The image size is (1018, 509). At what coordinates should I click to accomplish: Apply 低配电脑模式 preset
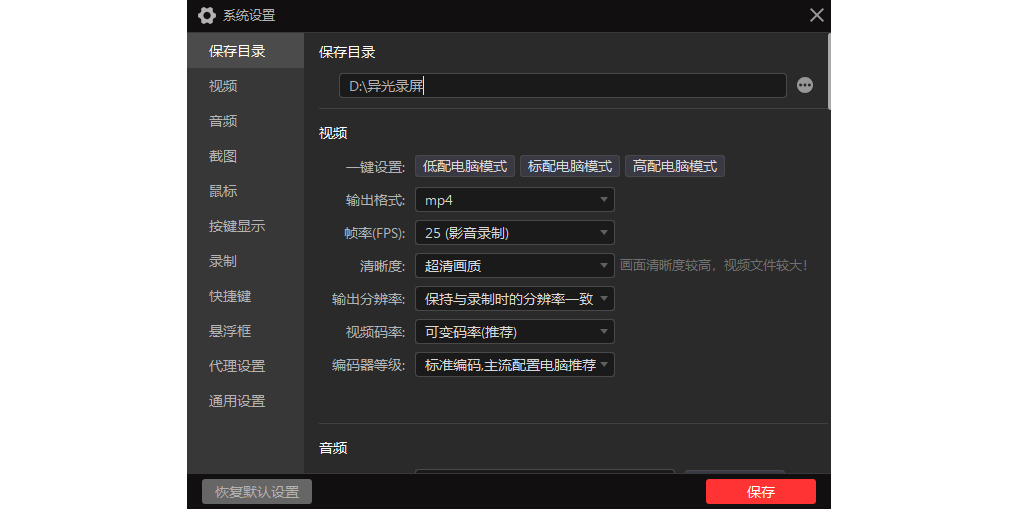[465, 166]
